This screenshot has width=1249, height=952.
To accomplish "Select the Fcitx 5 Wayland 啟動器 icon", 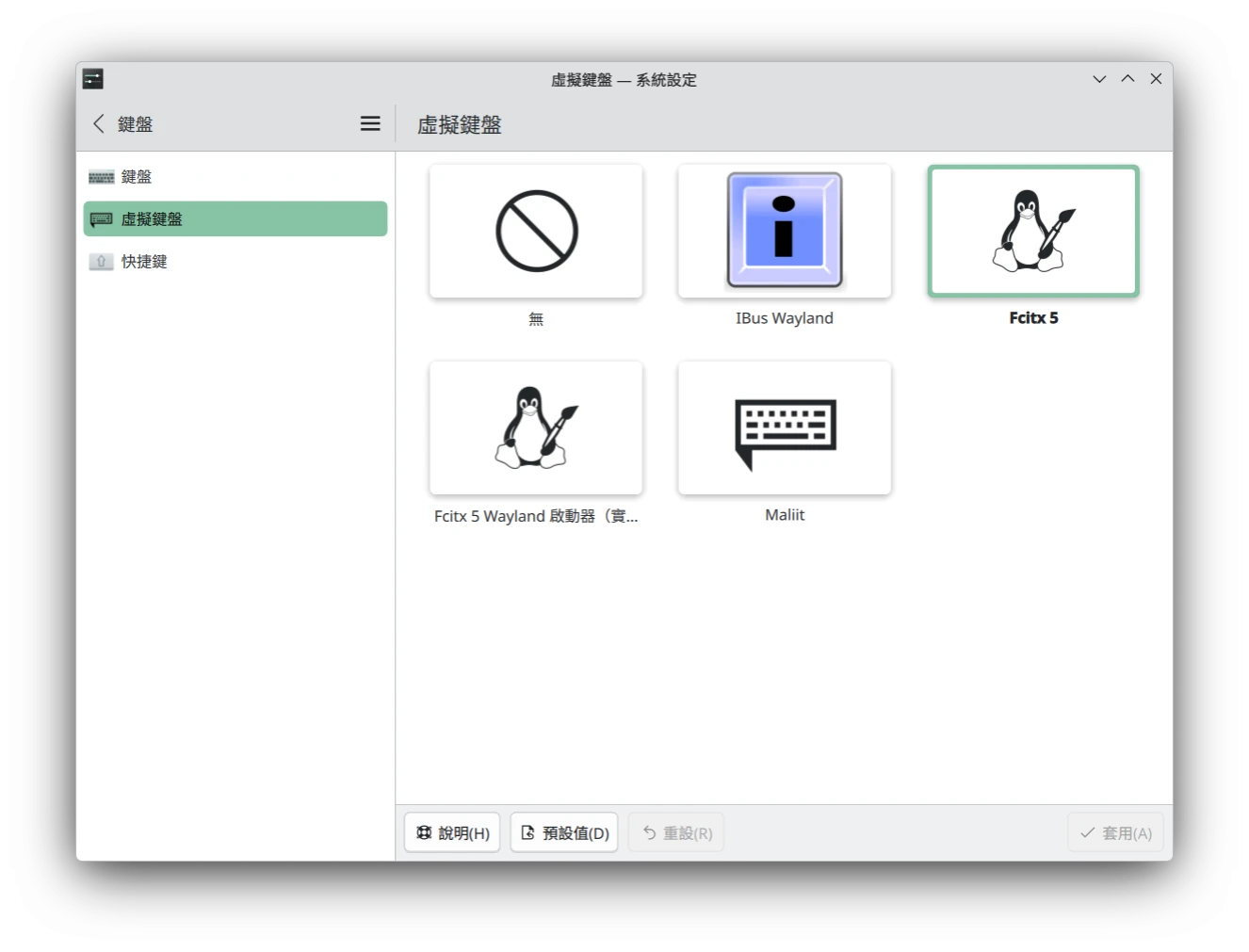I will click(x=535, y=428).
